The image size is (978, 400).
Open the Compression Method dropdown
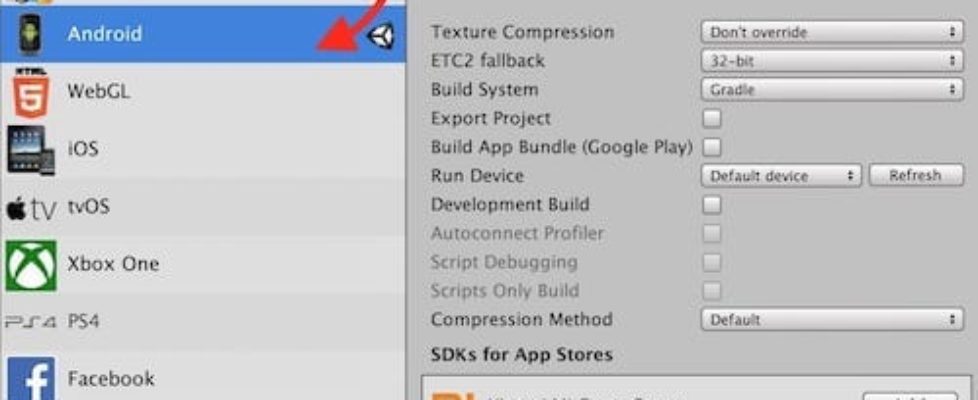(831, 320)
